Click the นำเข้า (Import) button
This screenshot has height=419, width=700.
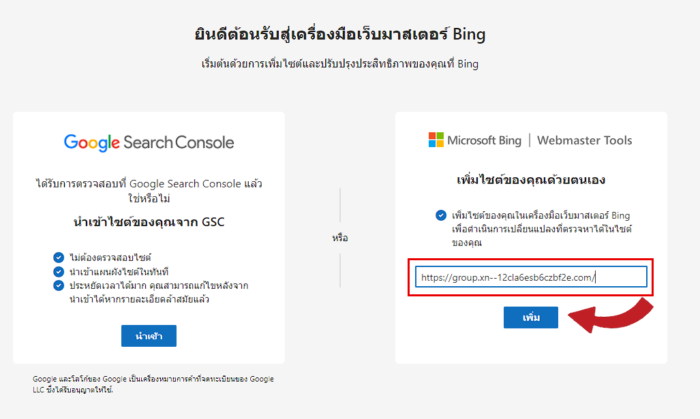(x=149, y=336)
